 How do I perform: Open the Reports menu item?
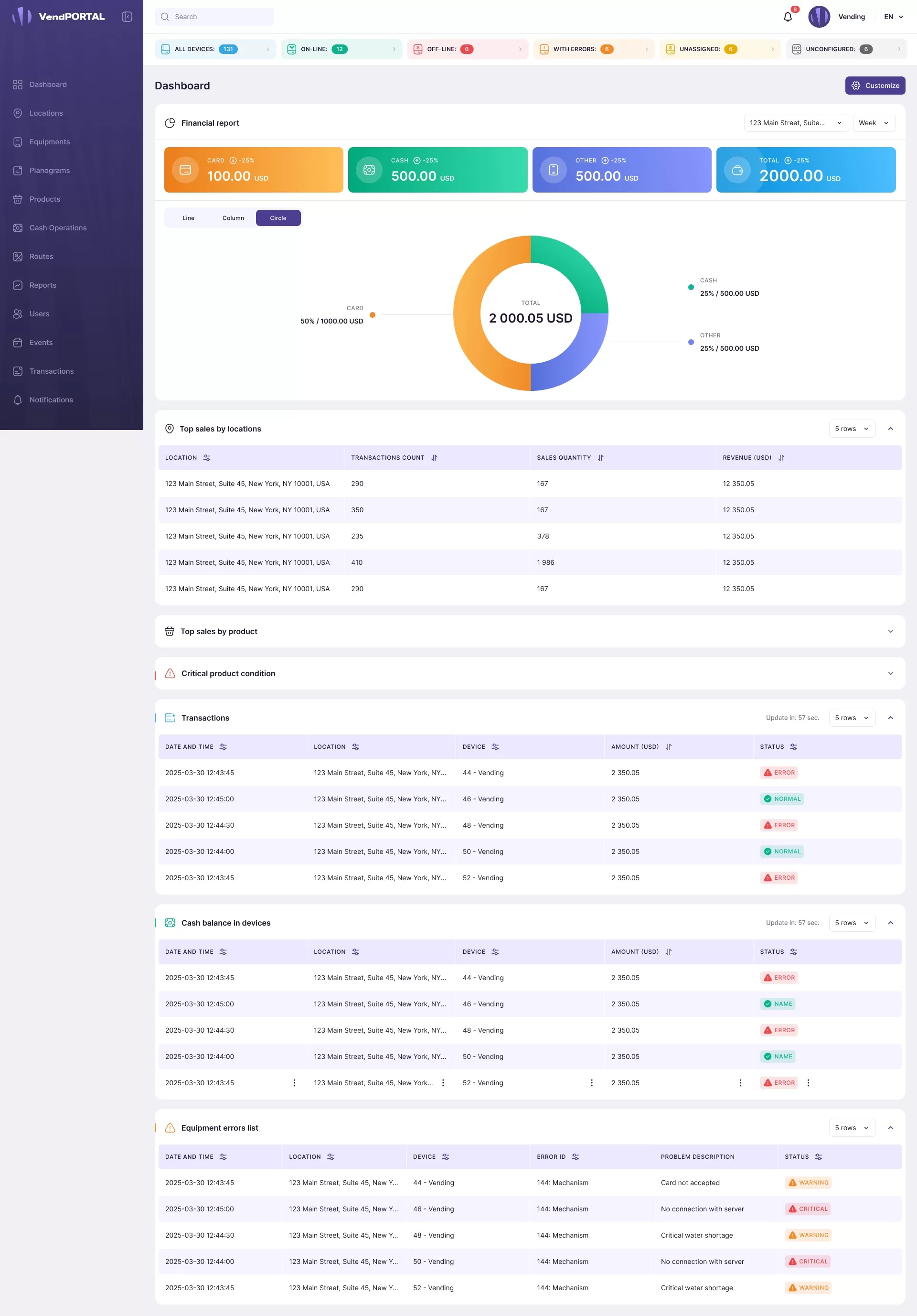pyautogui.click(x=43, y=285)
